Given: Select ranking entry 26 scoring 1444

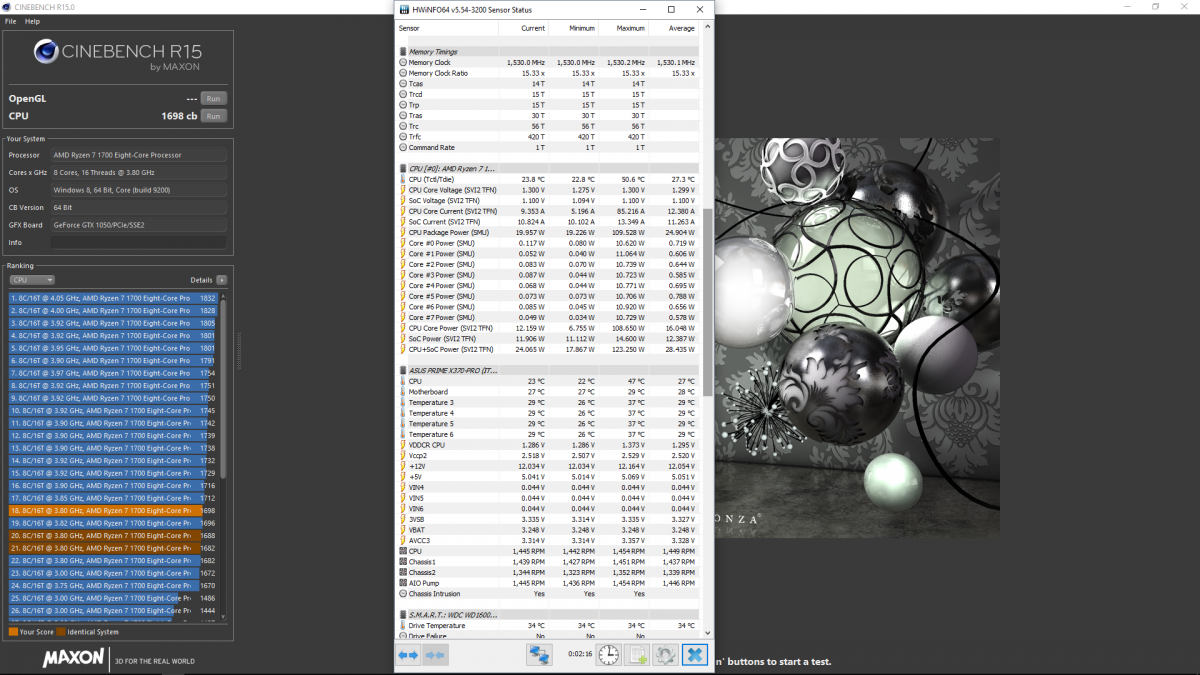Looking at the screenshot, I should tap(113, 610).
